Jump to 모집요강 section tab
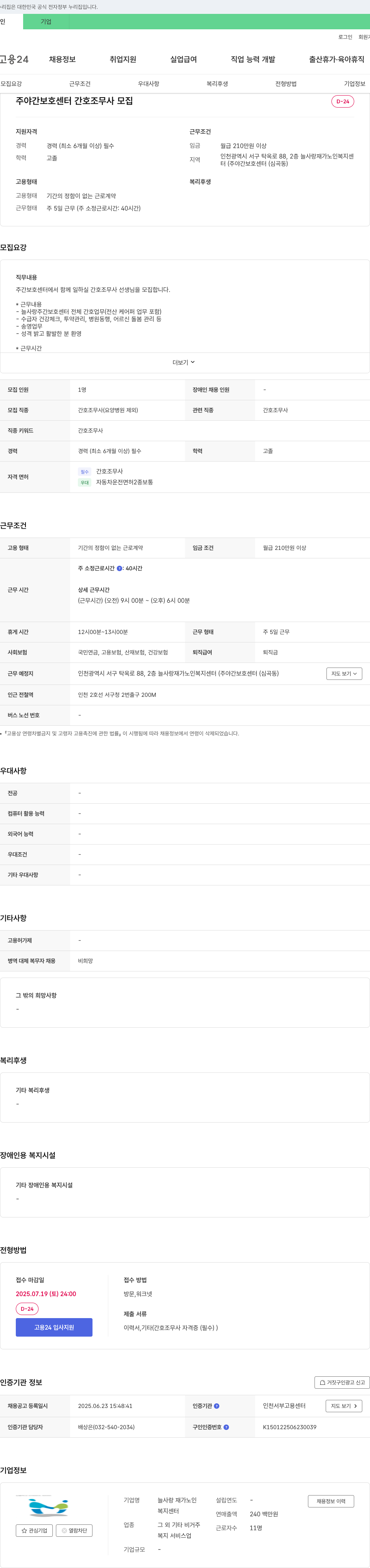Image resolution: width=370 pixels, height=1568 pixels. pos(11,83)
